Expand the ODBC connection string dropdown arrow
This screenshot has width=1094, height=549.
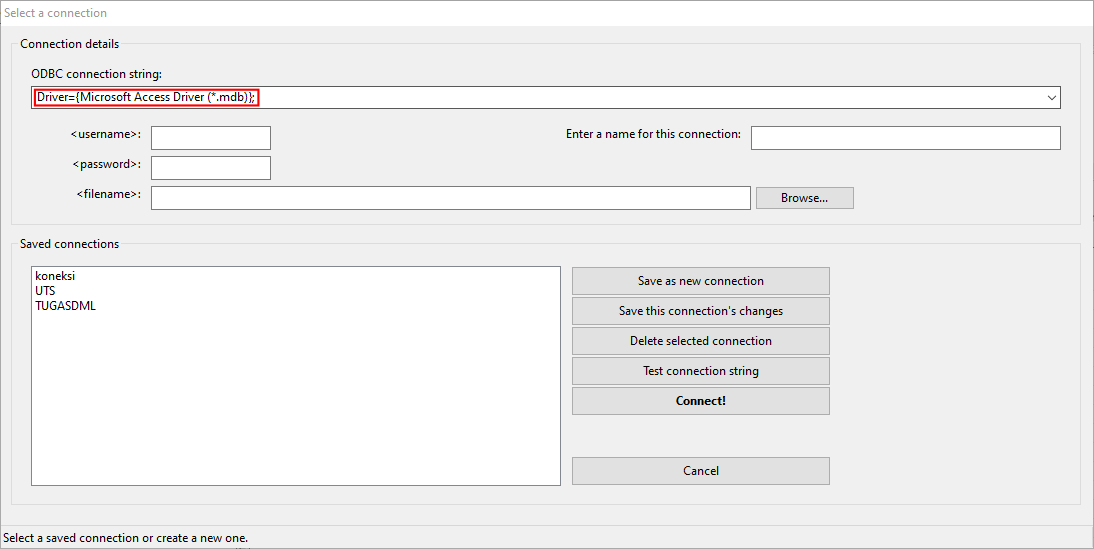1051,98
